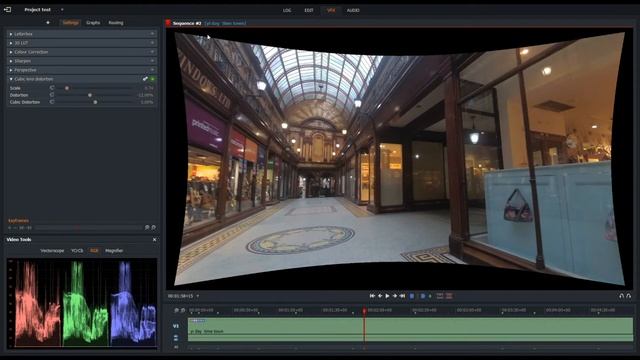Screen dimensions: 640x360
Task: Click the Distortion percentage value field
Action: pyautogui.click(x=146, y=95)
